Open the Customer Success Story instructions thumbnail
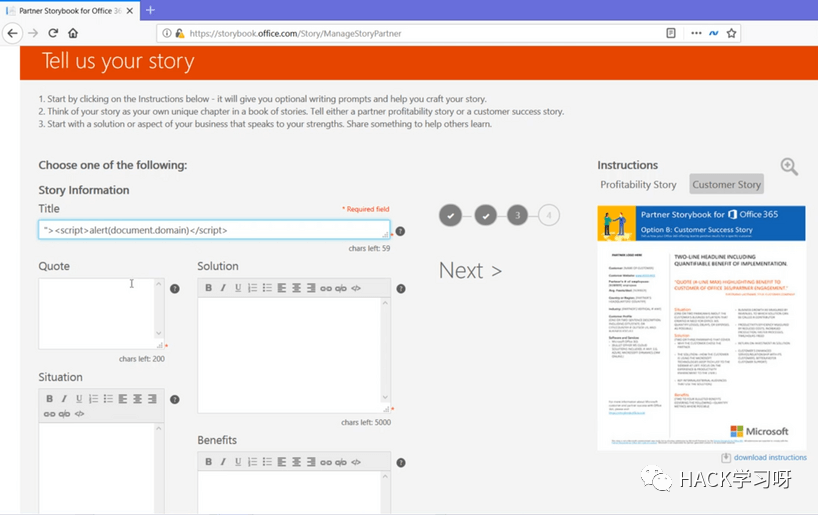818x515 pixels. (x=701, y=328)
